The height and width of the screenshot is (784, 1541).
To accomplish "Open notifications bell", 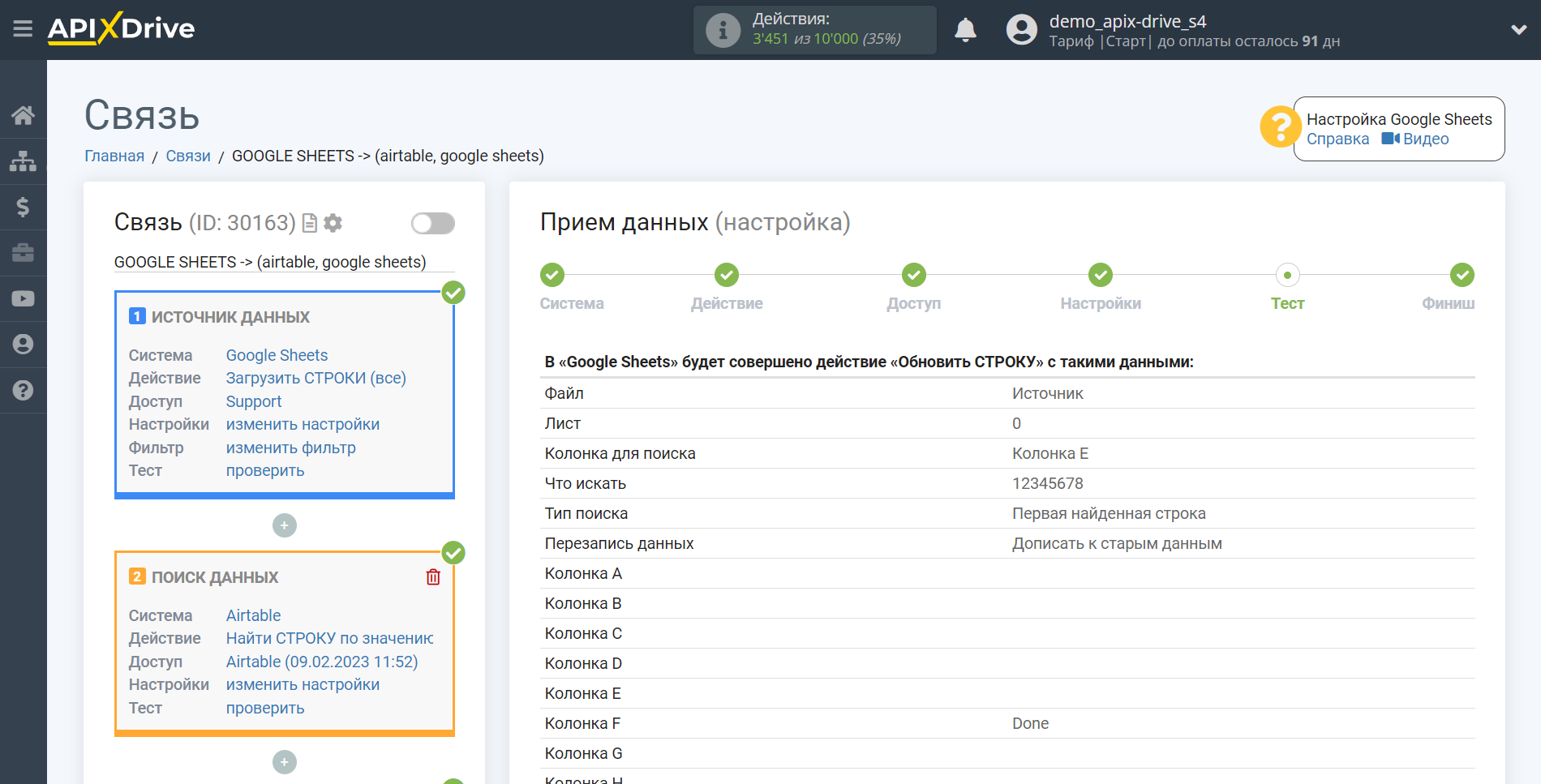I will (965, 30).
